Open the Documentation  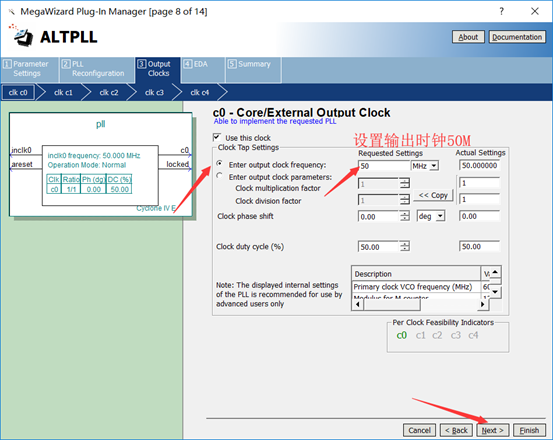517,37
